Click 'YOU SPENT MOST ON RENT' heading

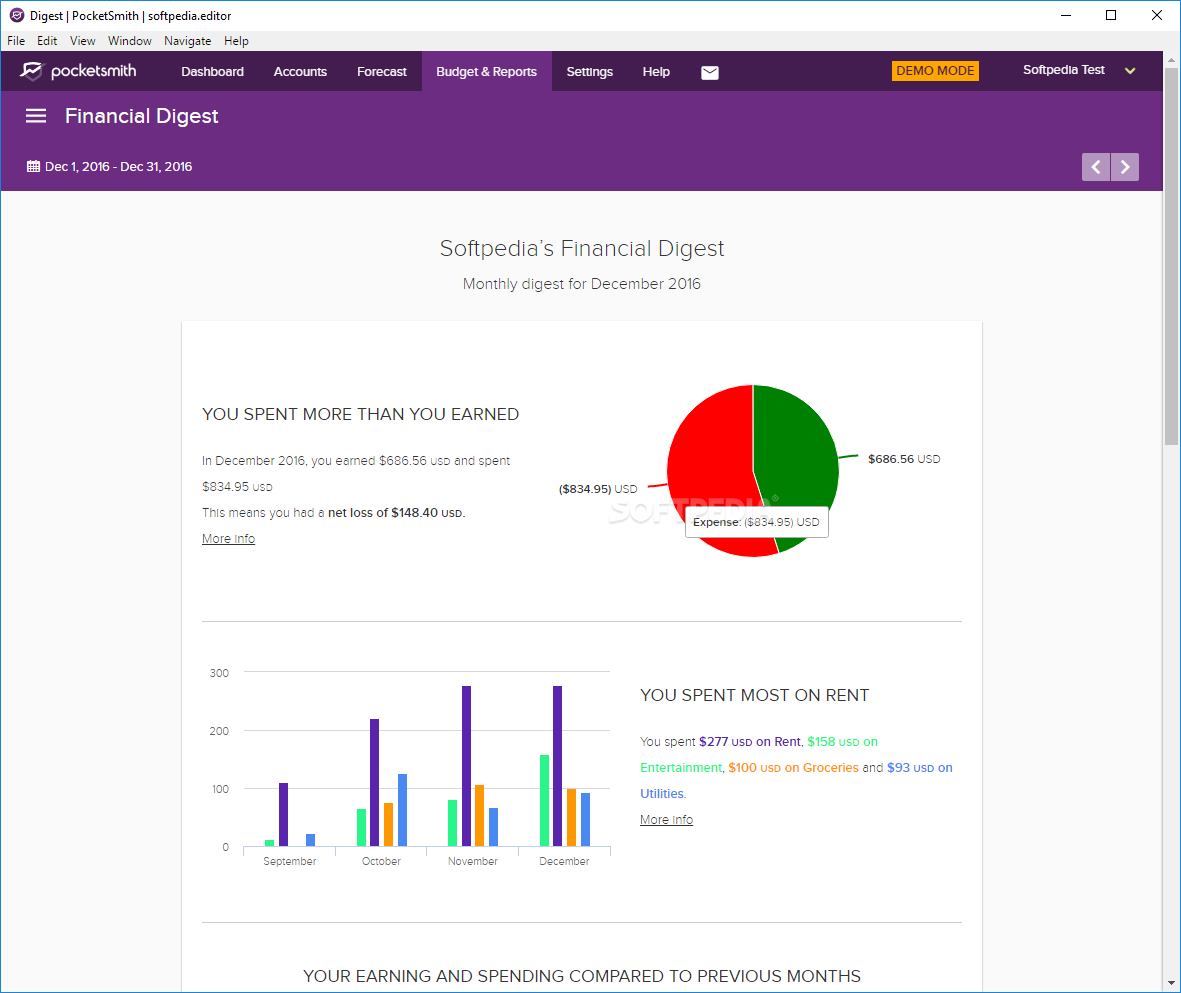pos(754,695)
